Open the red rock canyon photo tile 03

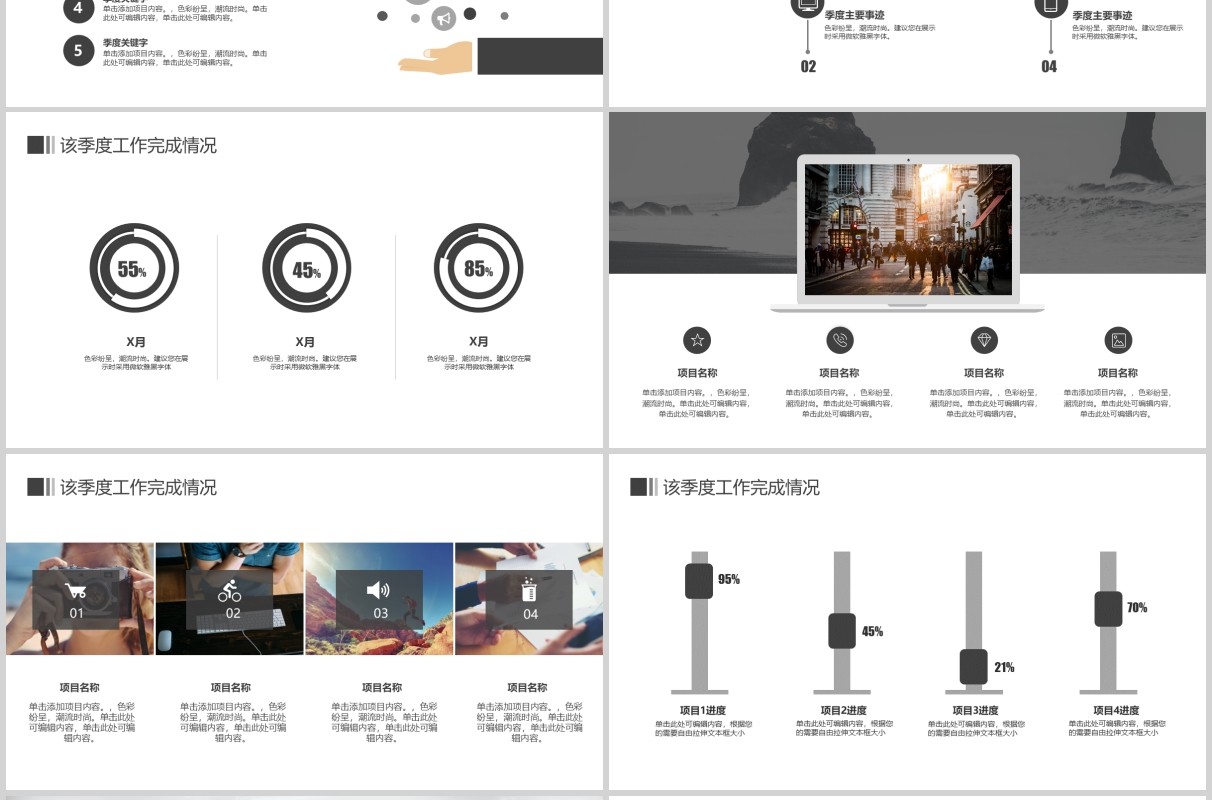(x=379, y=599)
